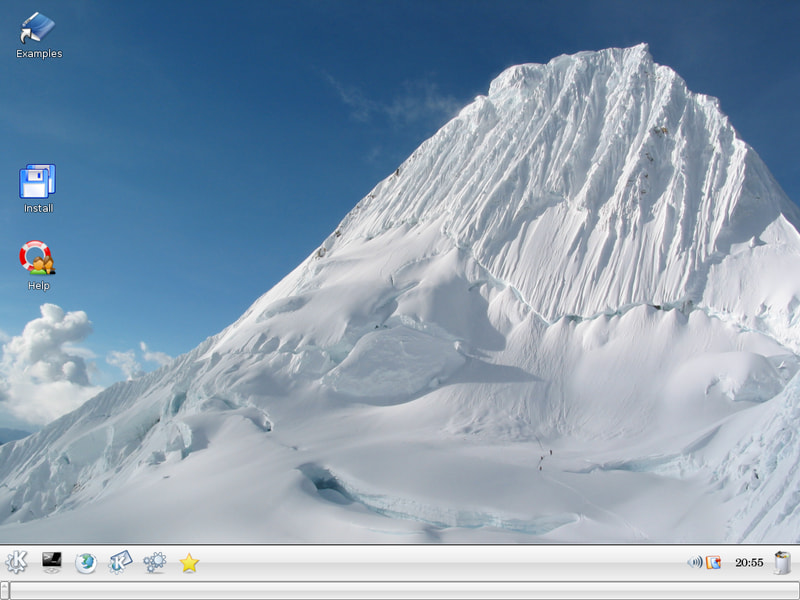Viewport: 800px width, 600px height.
Task: Click the taskbar grip handle at left
Action: coord(5,590)
